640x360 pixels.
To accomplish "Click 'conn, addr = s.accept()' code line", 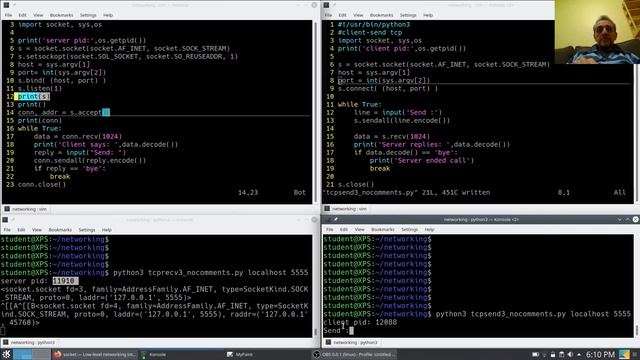I will pos(64,112).
